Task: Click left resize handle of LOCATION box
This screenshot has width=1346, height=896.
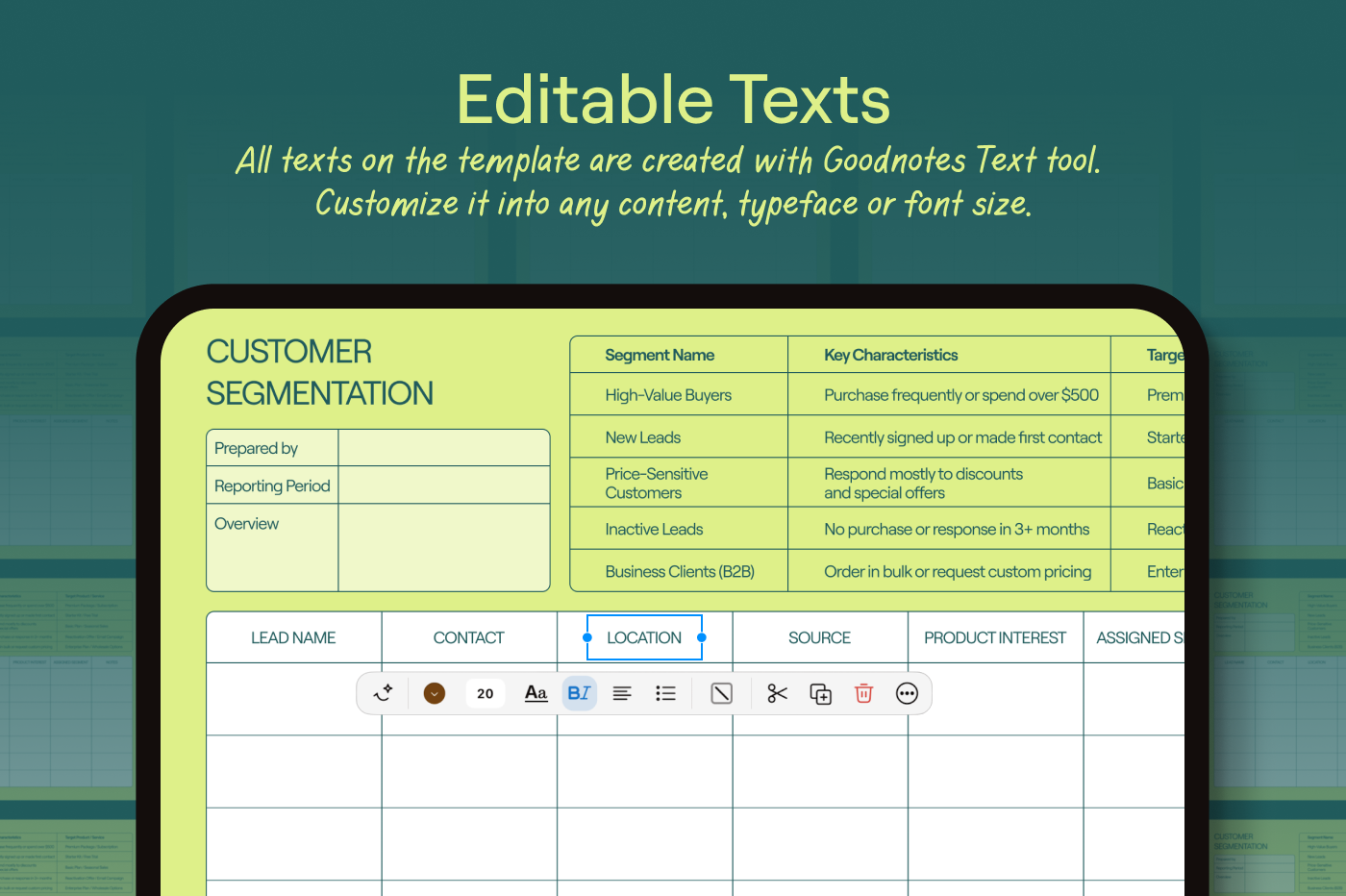Action: pyautogui.click(x=587, y=637)
